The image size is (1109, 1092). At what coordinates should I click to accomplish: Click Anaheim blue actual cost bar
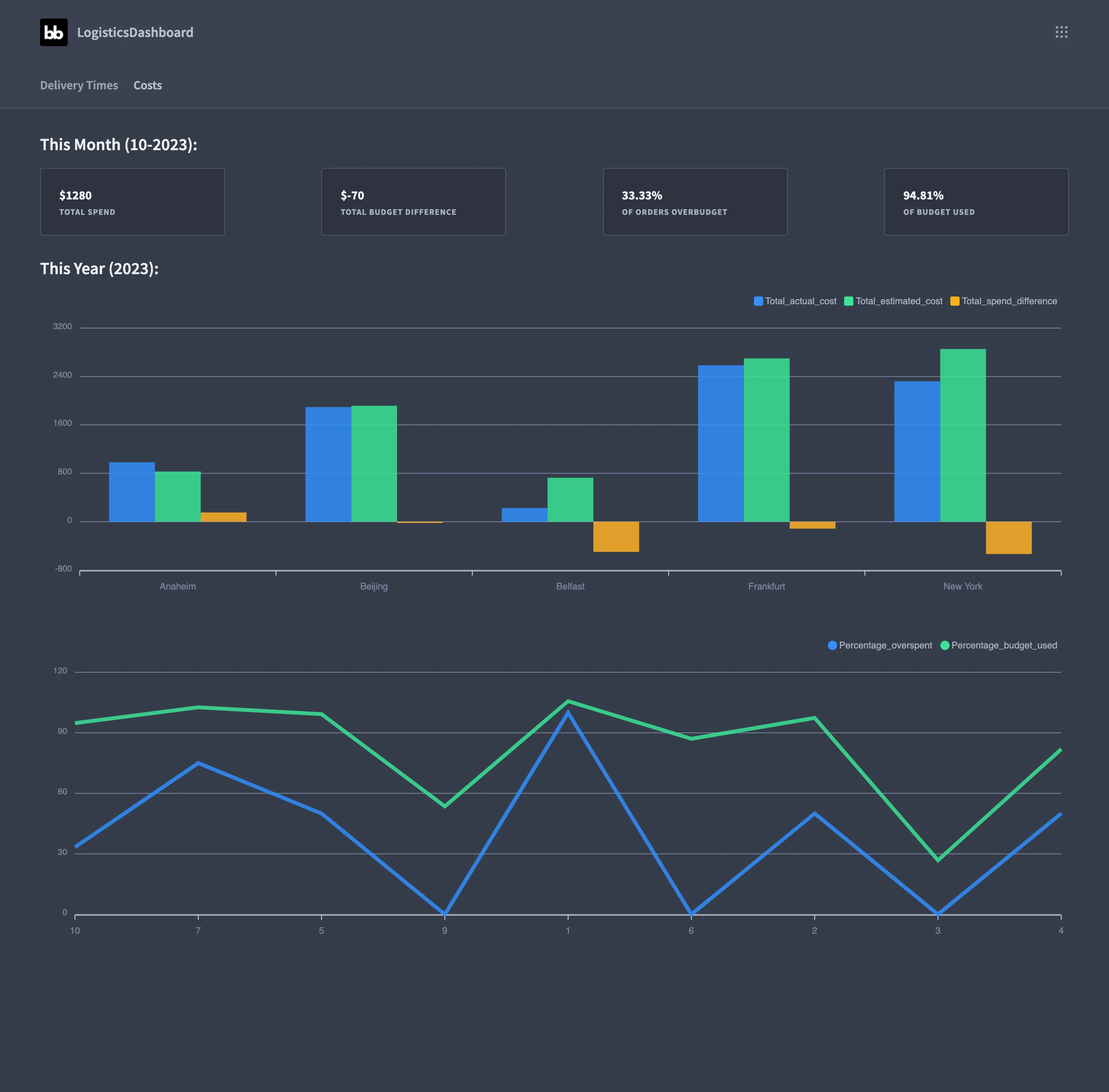pos(132,492)
